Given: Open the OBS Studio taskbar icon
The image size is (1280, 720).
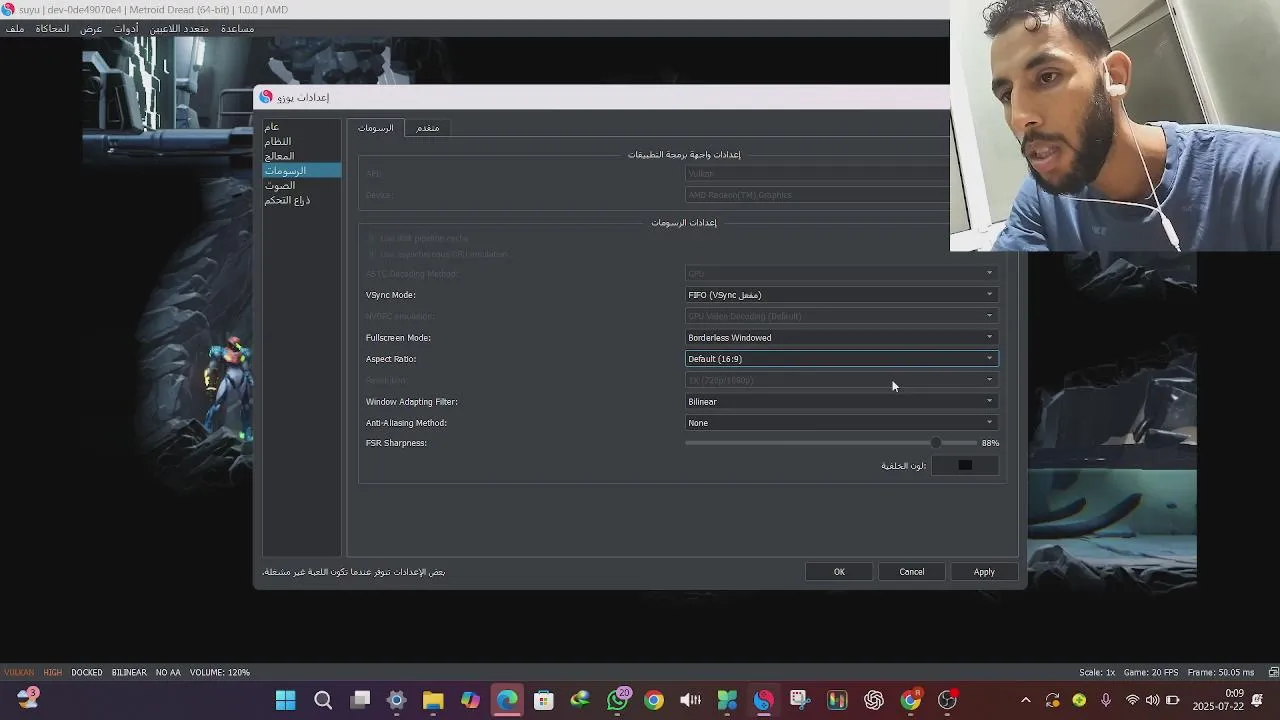Looking at the screenshot, I should coord(947,700).
